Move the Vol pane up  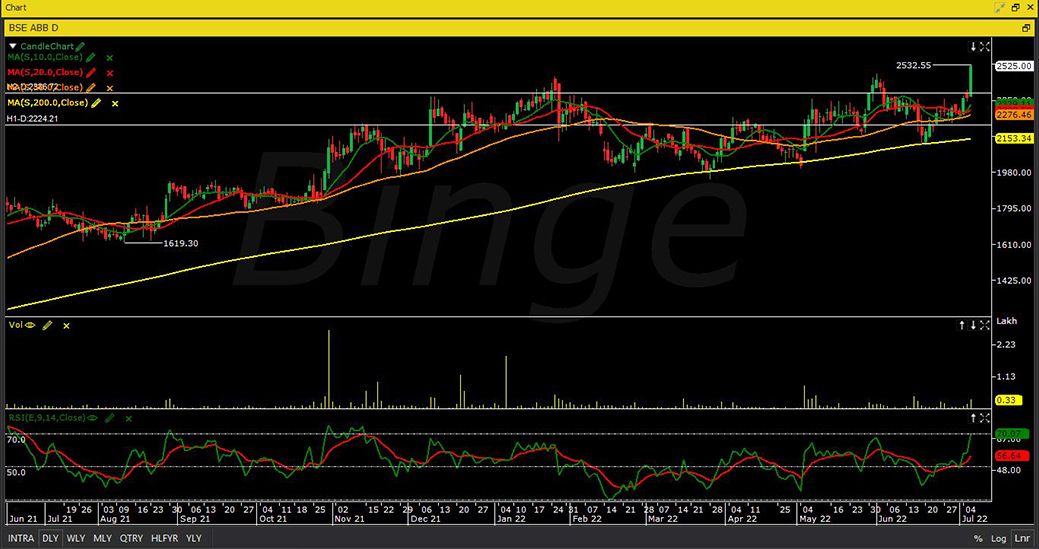click(x=962, y=325)
